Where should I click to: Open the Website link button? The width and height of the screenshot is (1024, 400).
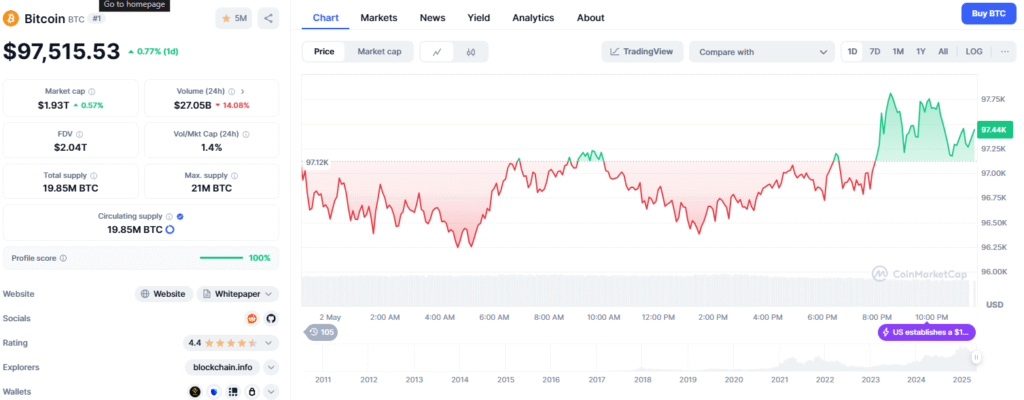[x=164, y=294]
